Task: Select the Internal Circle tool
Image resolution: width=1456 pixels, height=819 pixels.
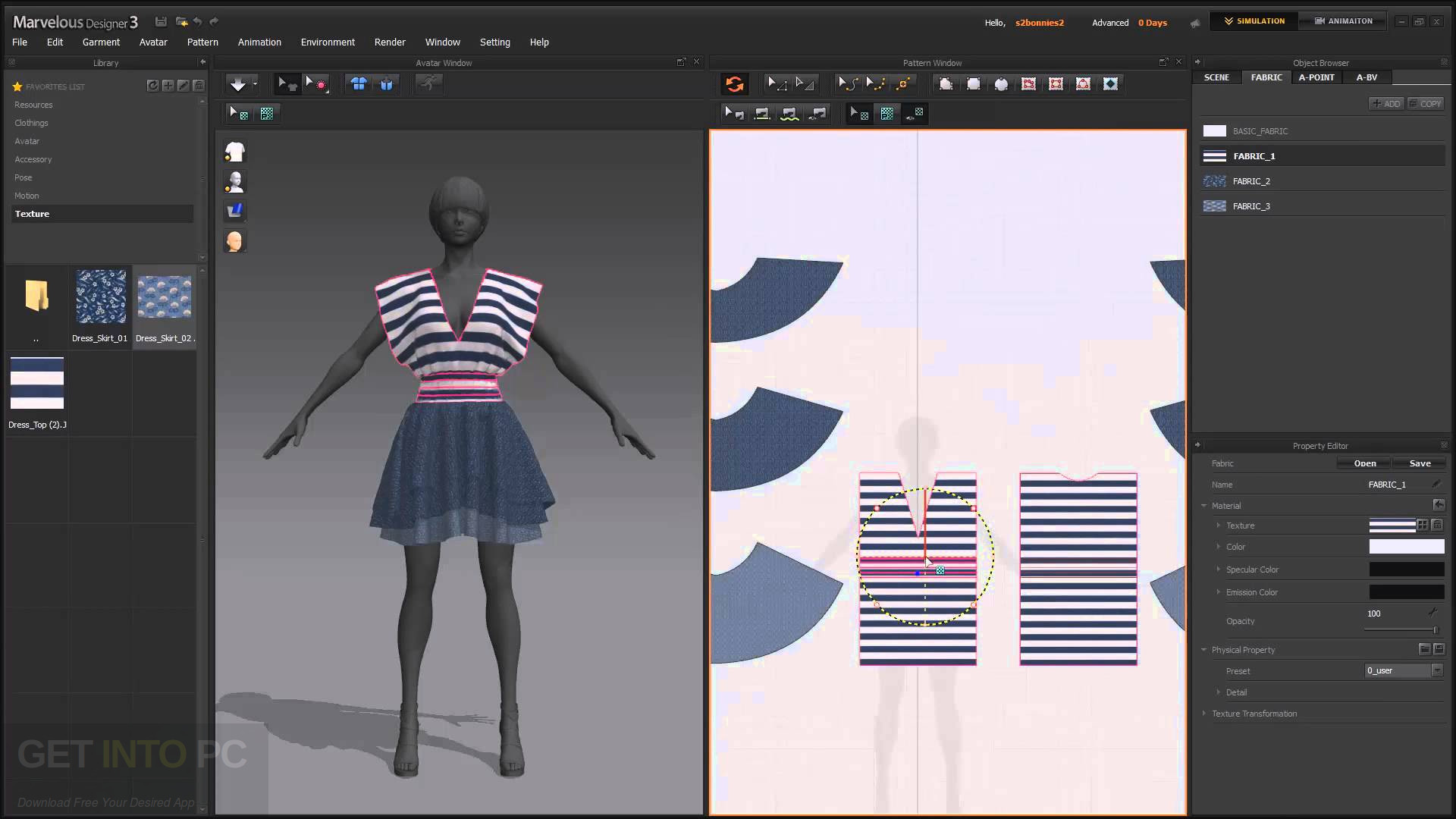Action: (1083, 84)
